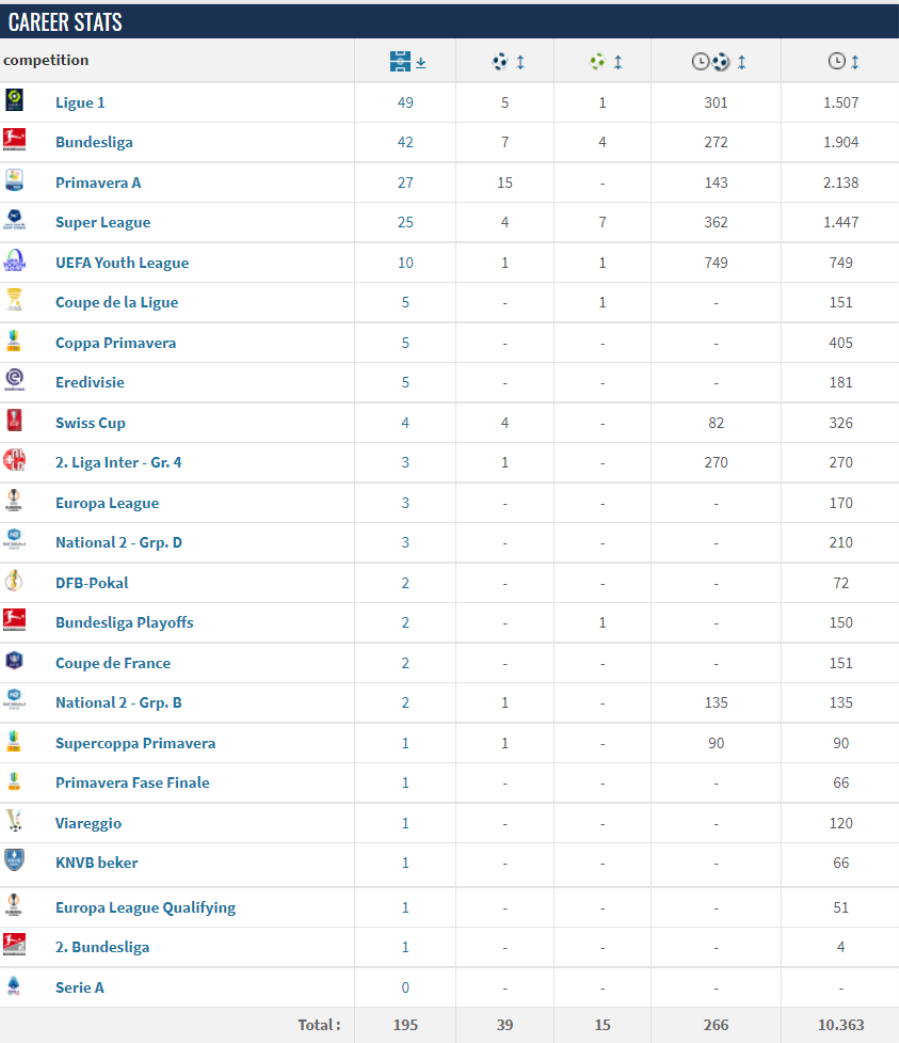Open the Serie A competition link
This screenshot has height=1043, width=899.
point(80,988)
